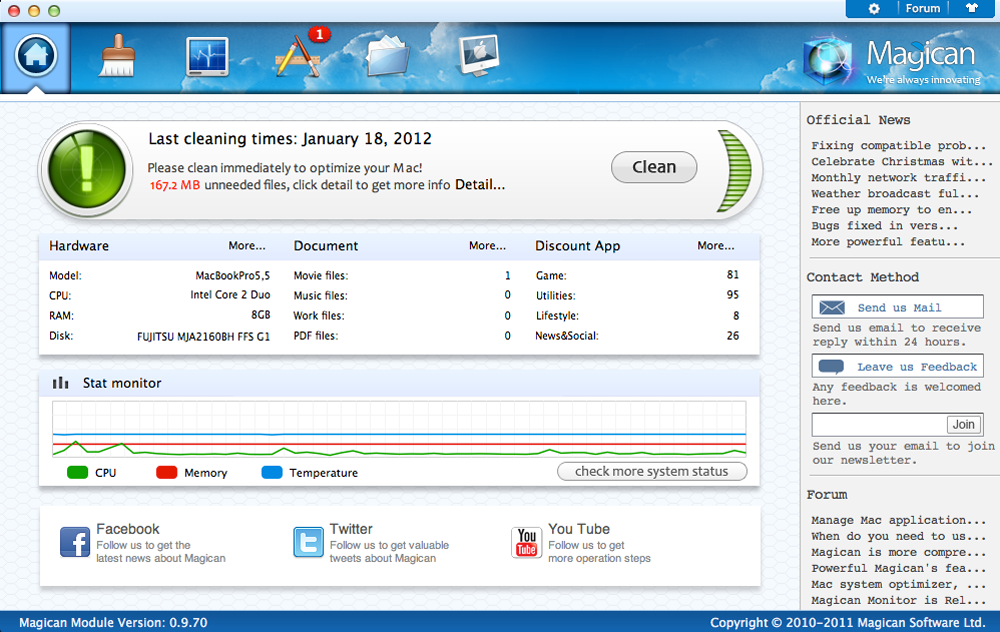Click the Music files row
1000x632 pixels.
402,295
